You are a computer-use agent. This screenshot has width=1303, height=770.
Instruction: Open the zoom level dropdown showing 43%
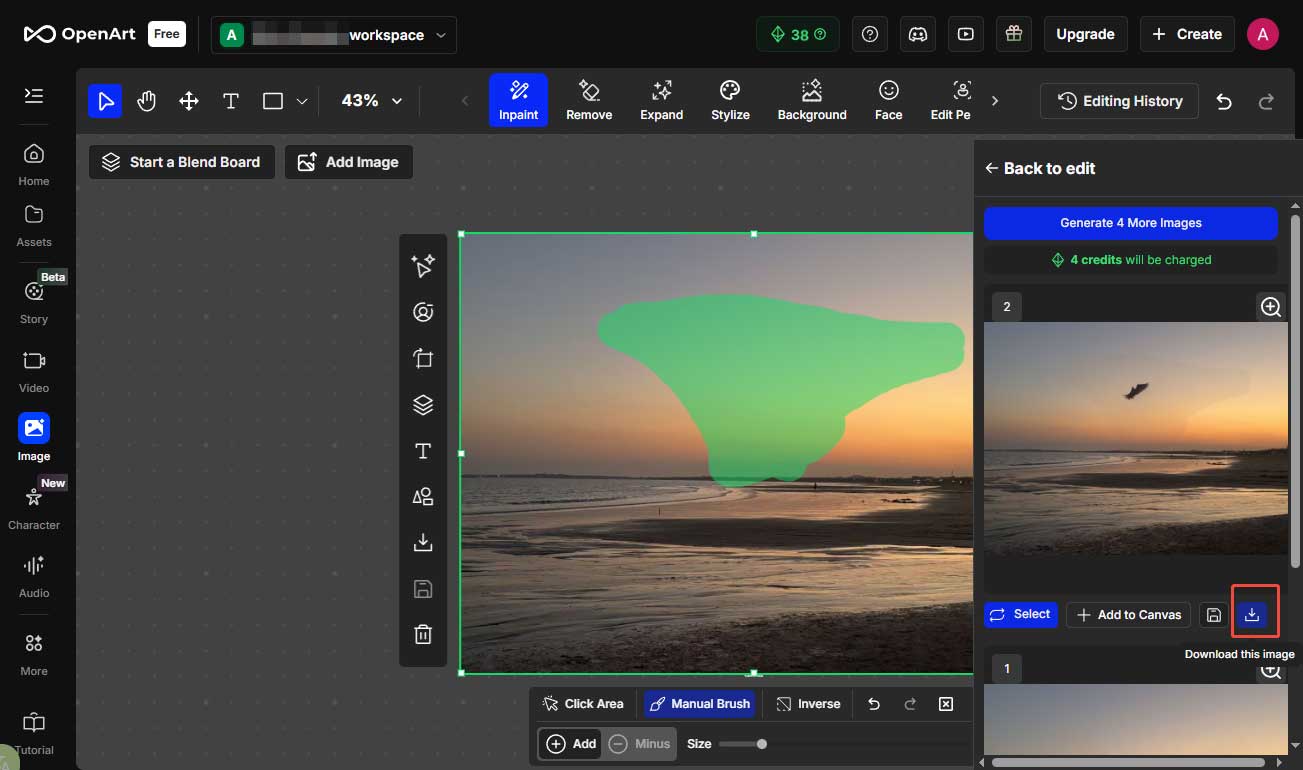click(370, 100)
